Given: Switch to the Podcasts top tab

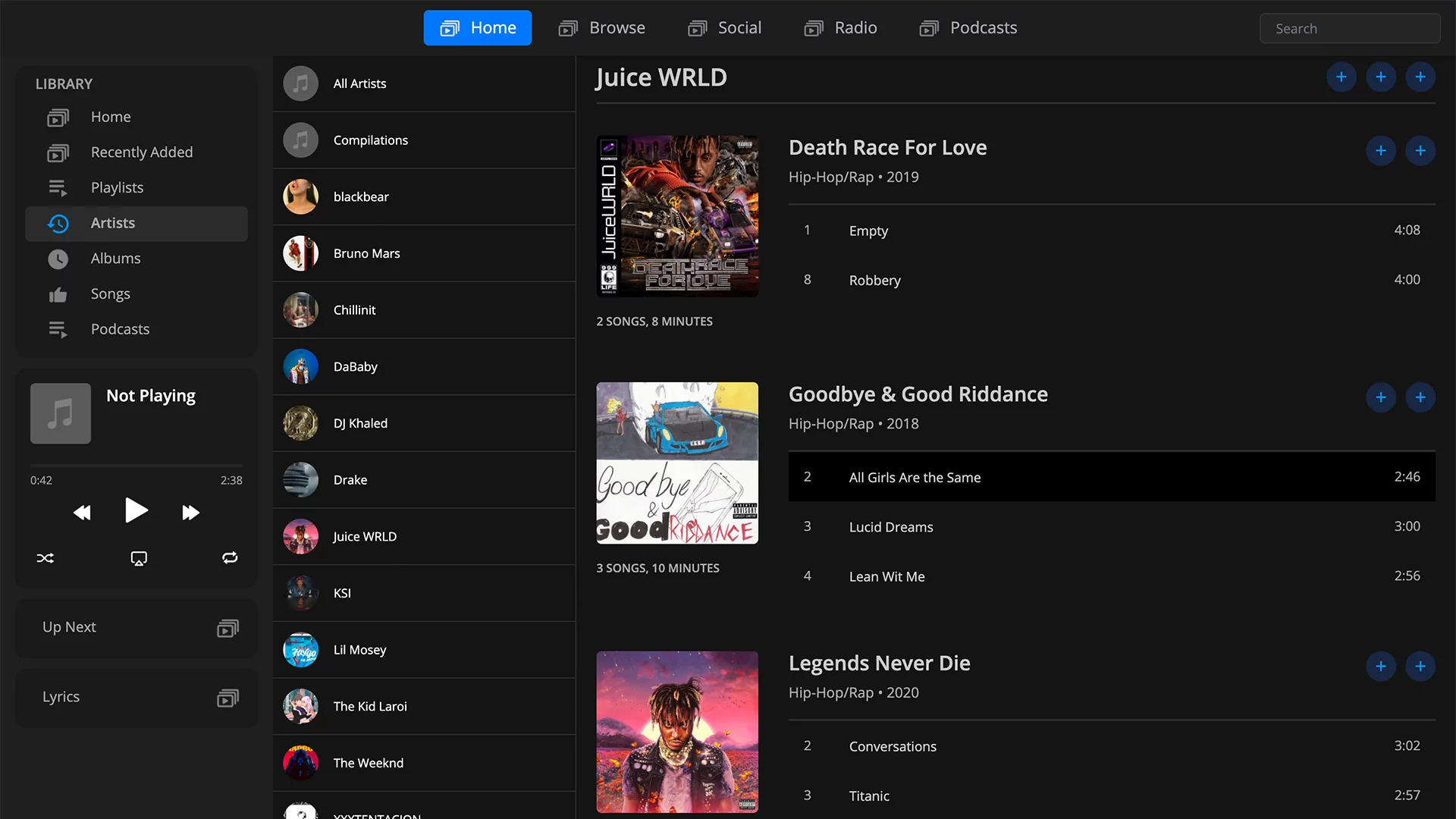Looking at the screenshot, I should click(x=968, y=28).
